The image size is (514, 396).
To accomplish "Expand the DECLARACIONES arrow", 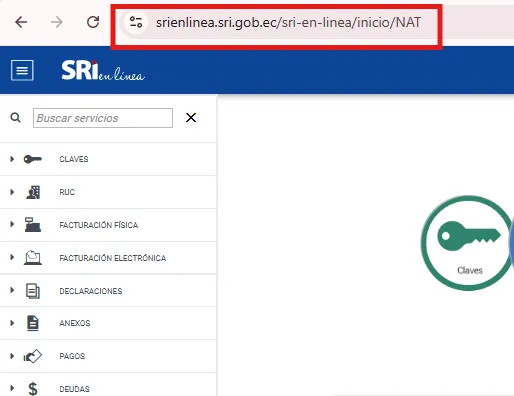I will (12, 290).
